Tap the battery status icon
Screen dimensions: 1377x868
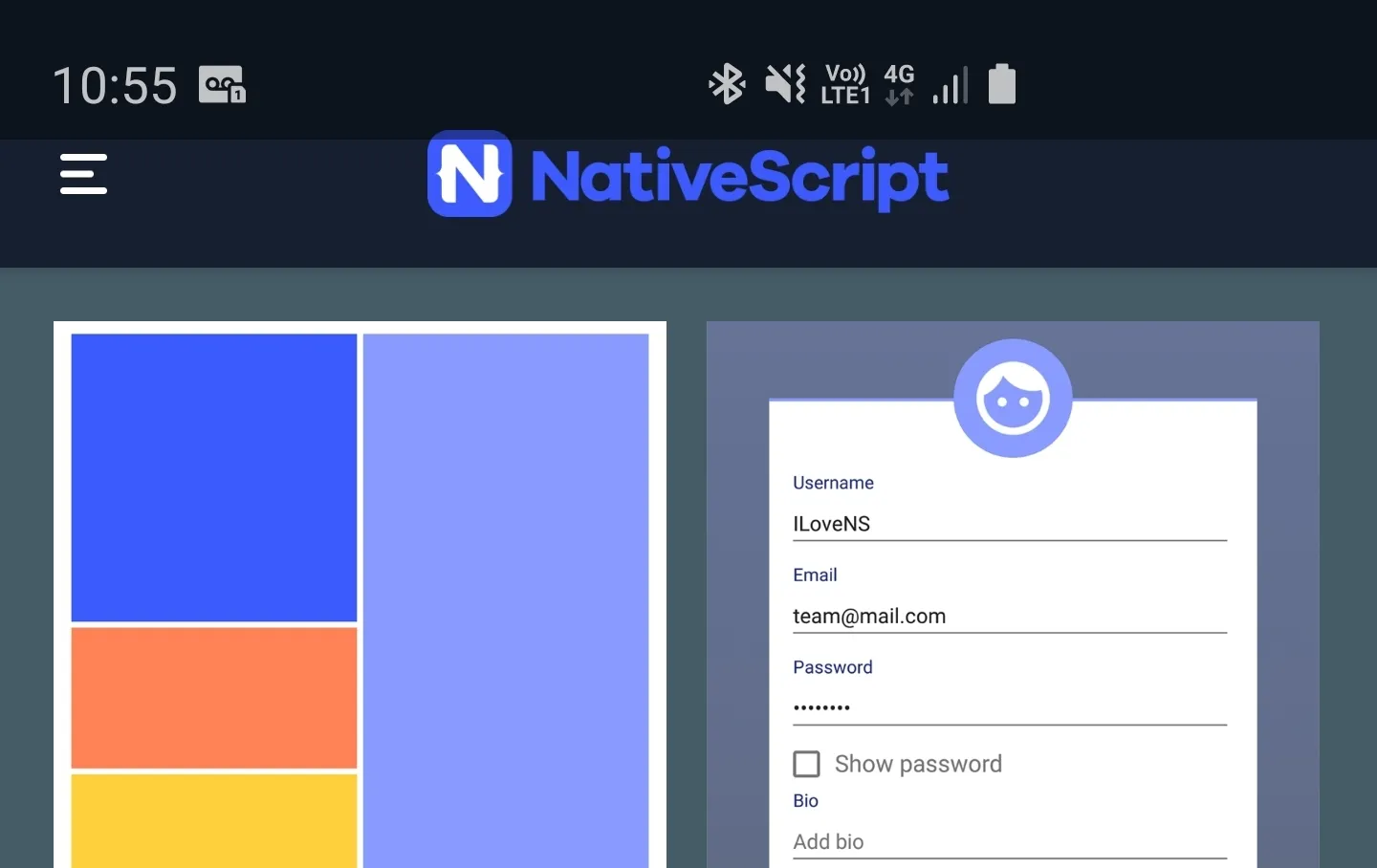point(1002,83)
